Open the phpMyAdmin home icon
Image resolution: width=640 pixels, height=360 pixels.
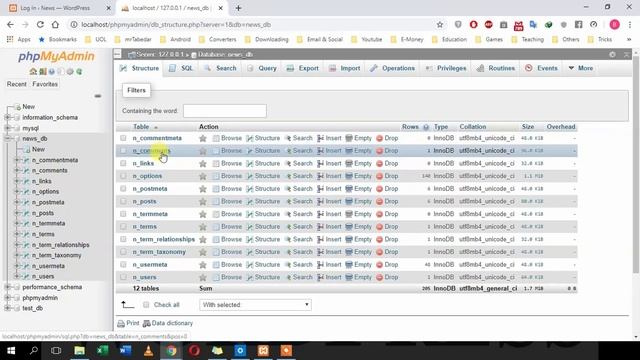point(33,71)
